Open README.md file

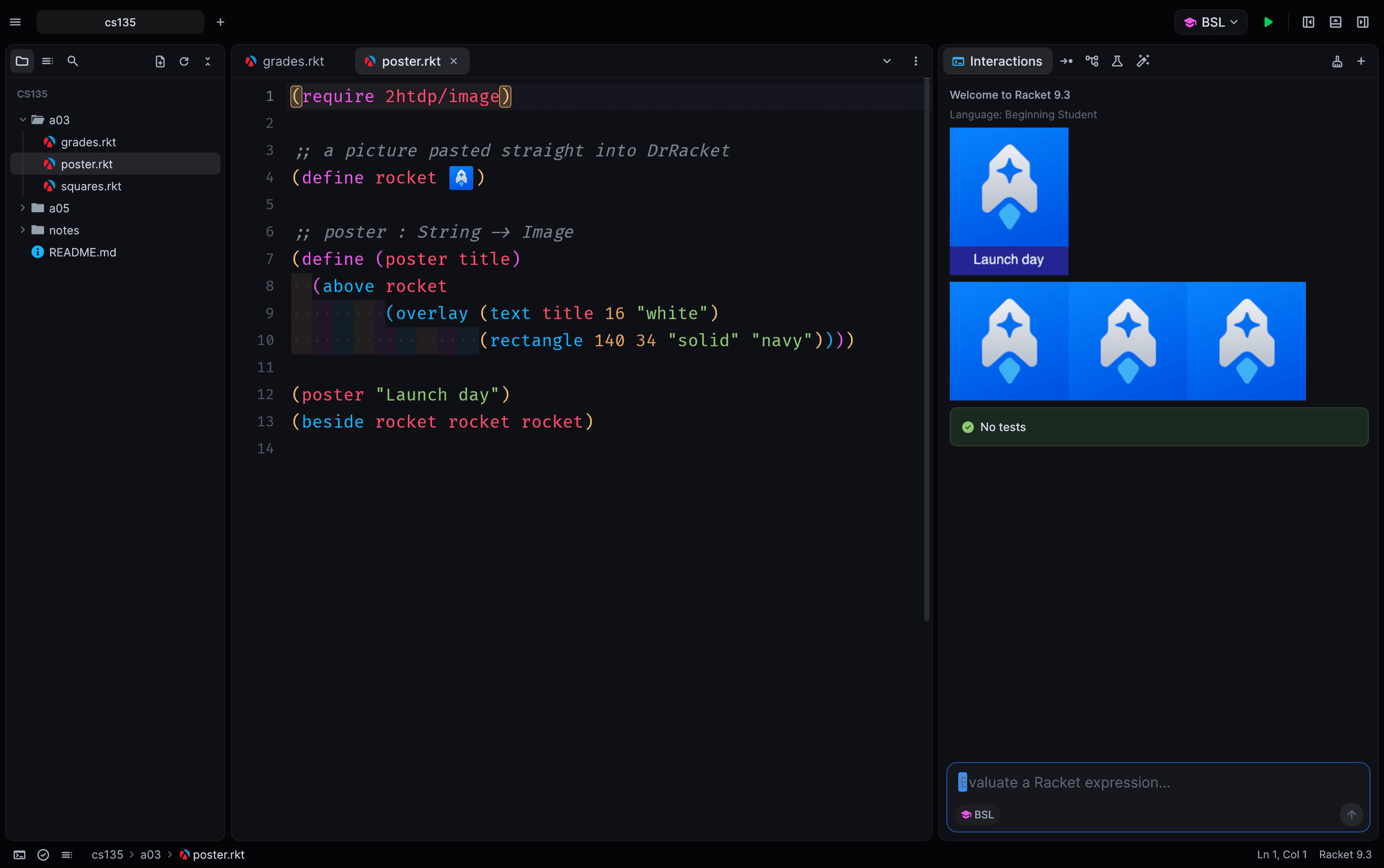pos(115,252)
